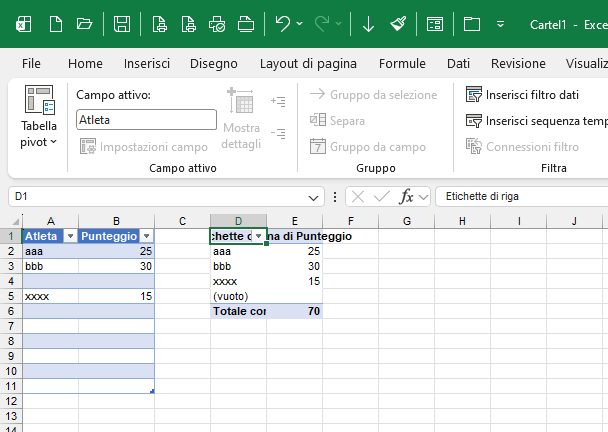
Task: Click Inserisci filtro dati
Action: click(522, 95)
